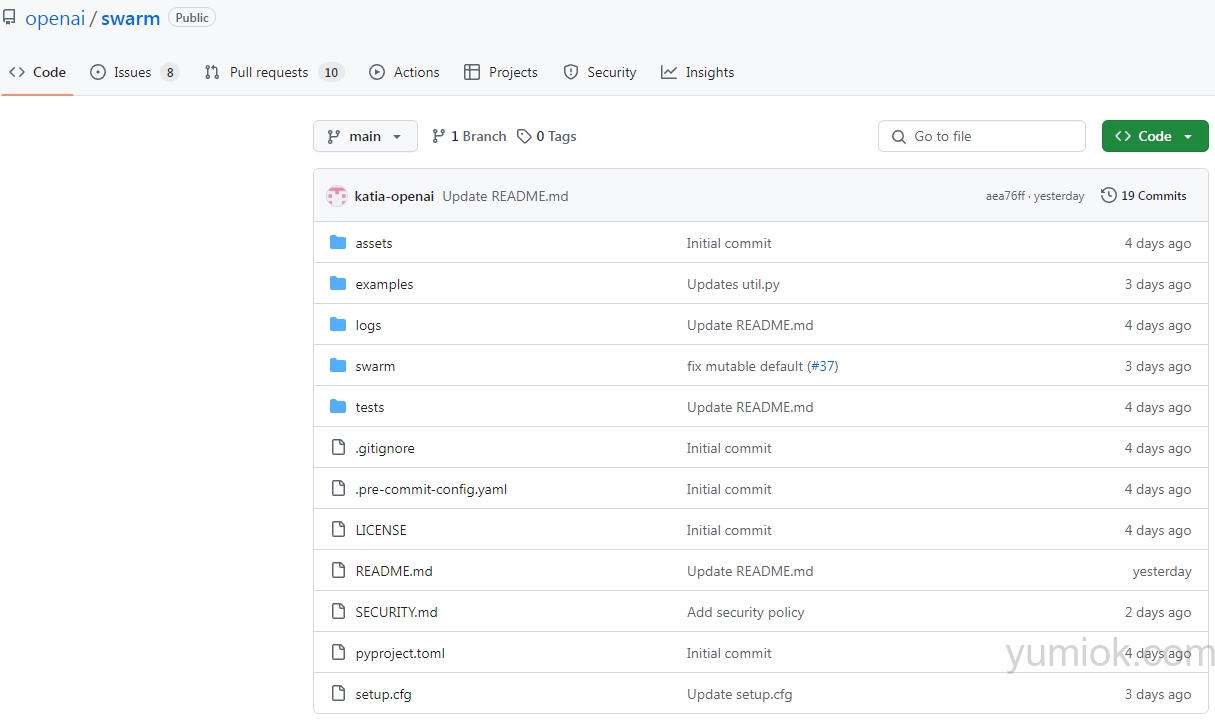Viewport: 1215px width, 724px height.
Task: Expand the green Code dropdown button
Action: [1154, 136]
